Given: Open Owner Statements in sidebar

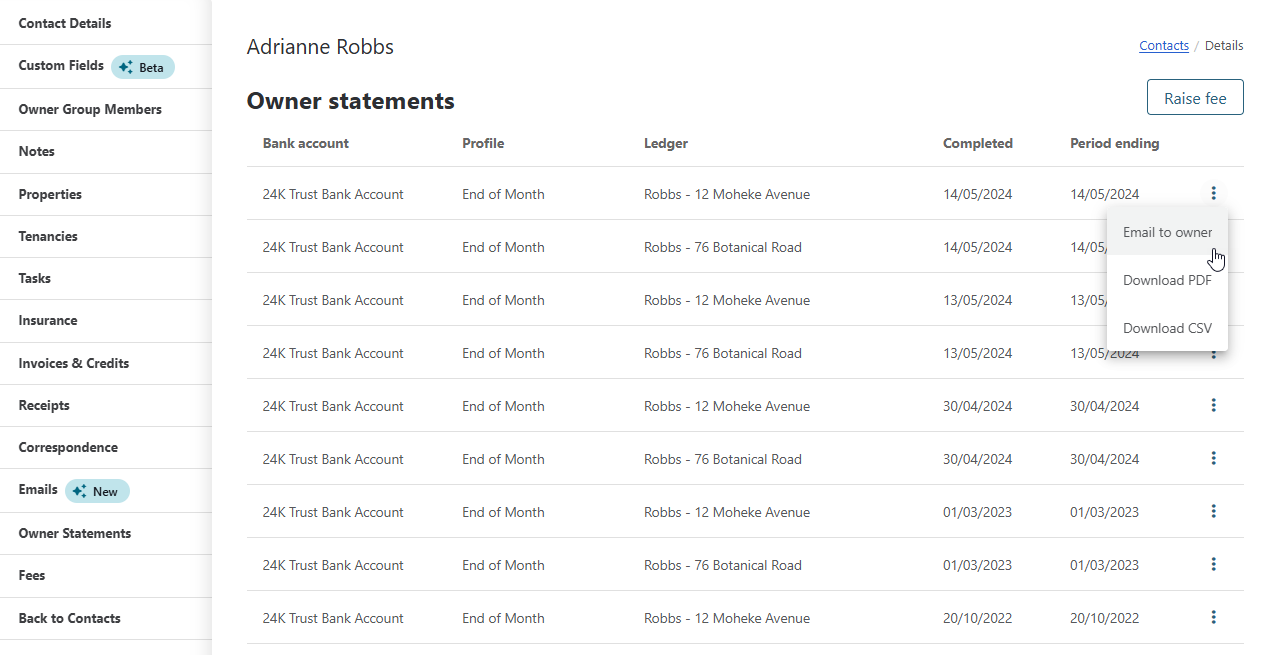Looking at the screenshot, I should point(75,533).
